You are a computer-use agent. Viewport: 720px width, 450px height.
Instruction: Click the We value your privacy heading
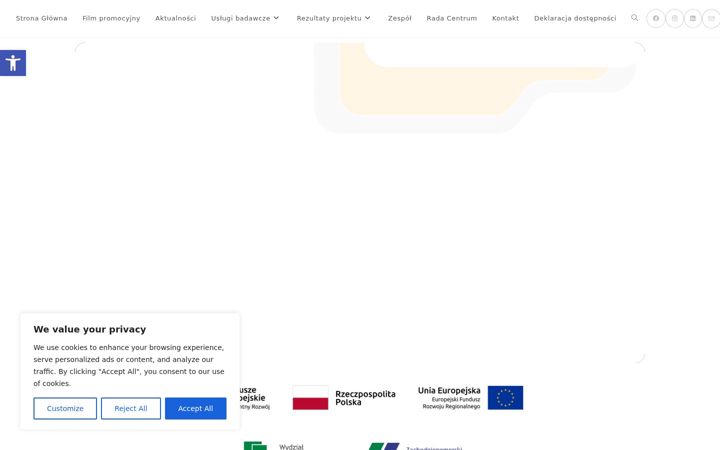(90, 329)
